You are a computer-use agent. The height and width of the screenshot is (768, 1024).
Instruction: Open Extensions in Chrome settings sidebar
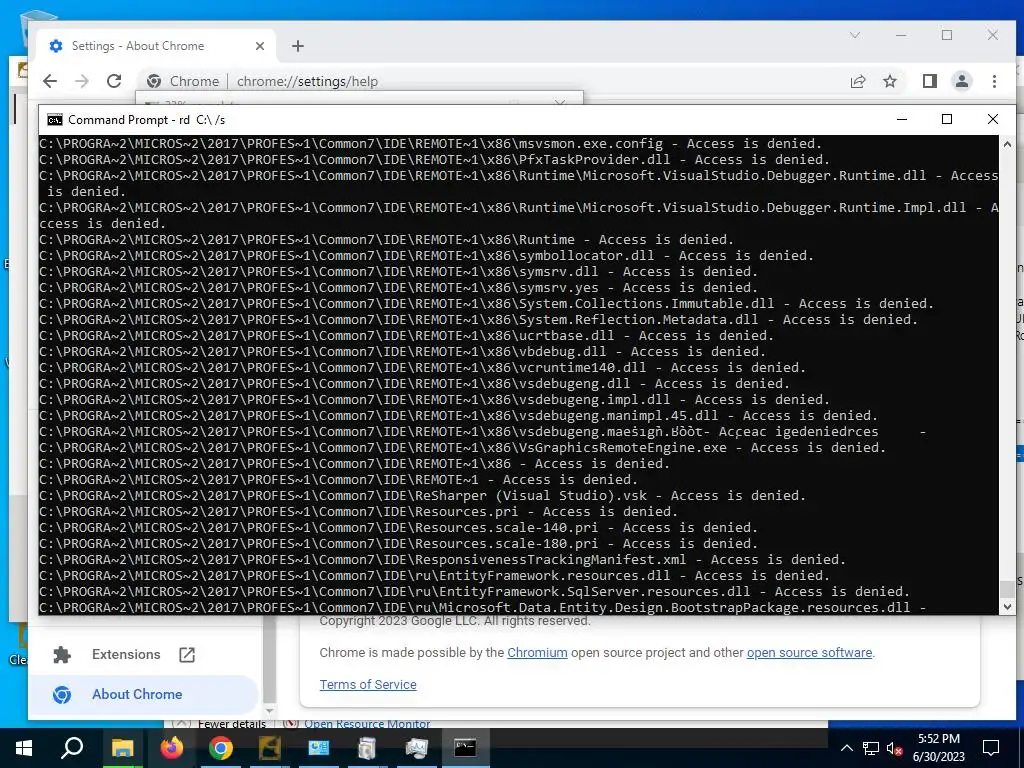tap(126, 654)
